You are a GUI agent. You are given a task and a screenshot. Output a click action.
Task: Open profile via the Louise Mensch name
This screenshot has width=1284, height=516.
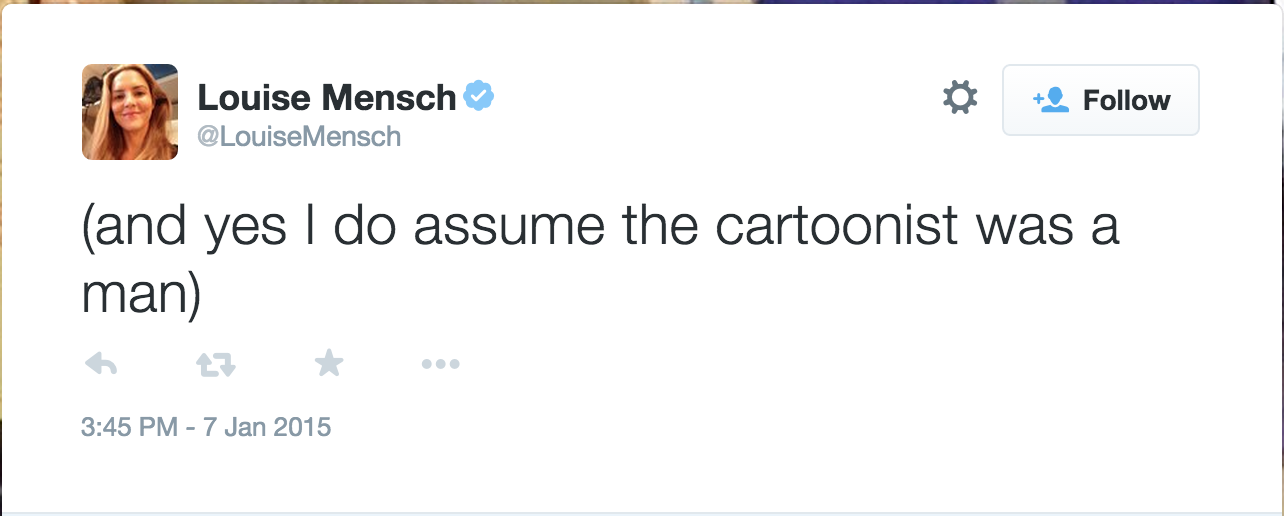pos(326,98)
